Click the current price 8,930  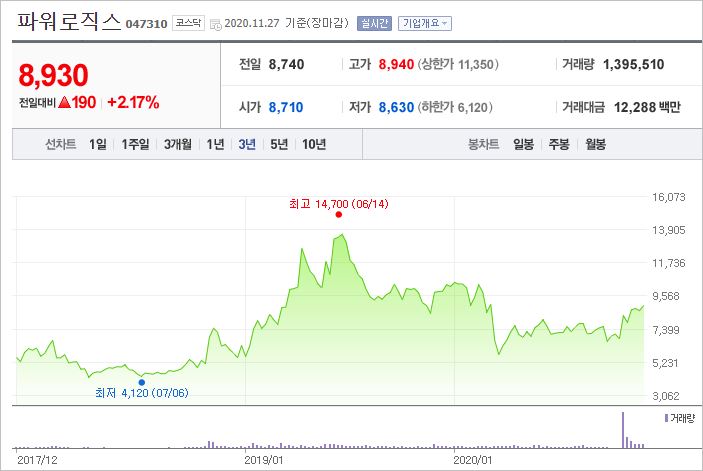point(53,75)
